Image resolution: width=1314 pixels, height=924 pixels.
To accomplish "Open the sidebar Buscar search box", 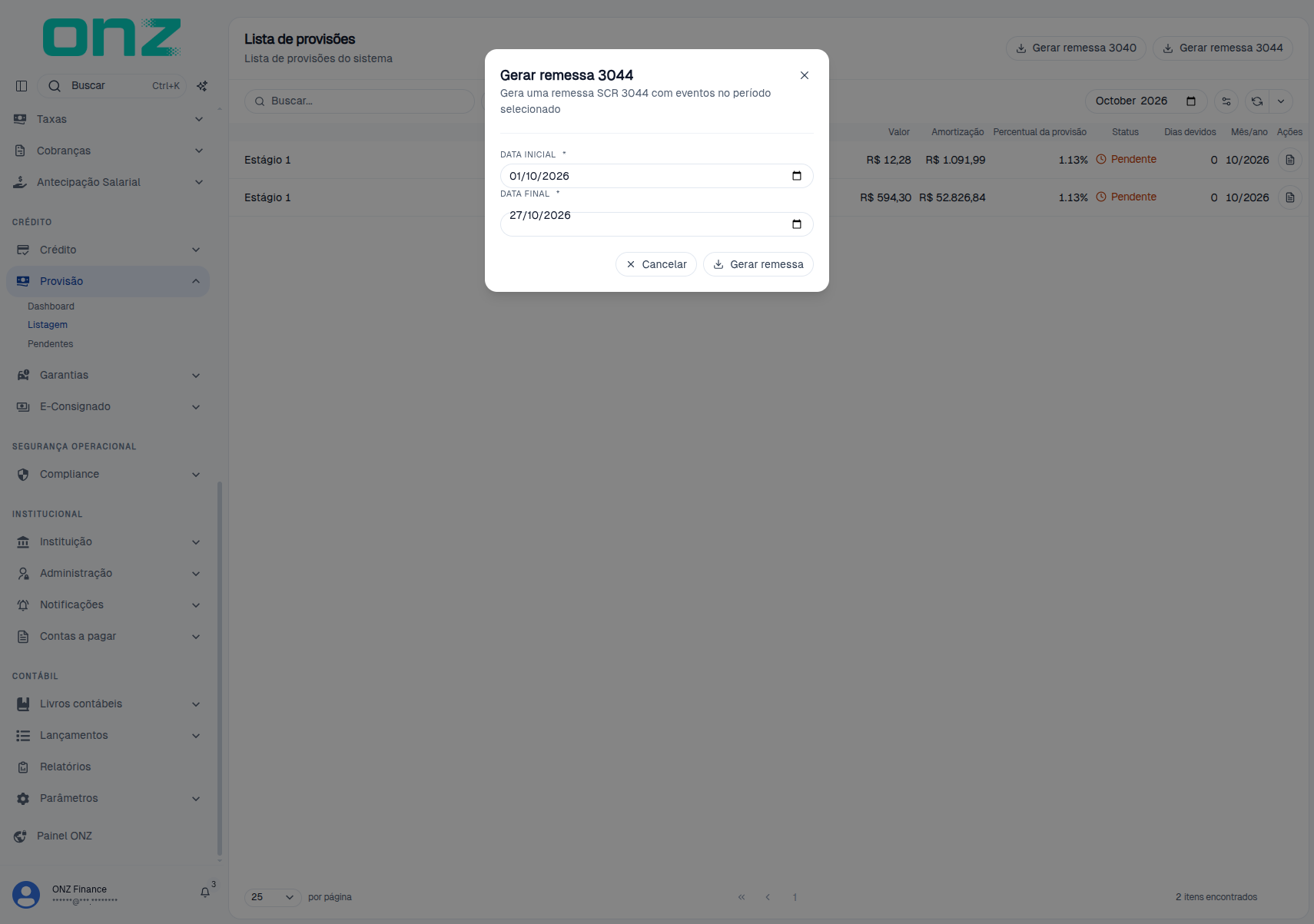I will pos(112,86).
